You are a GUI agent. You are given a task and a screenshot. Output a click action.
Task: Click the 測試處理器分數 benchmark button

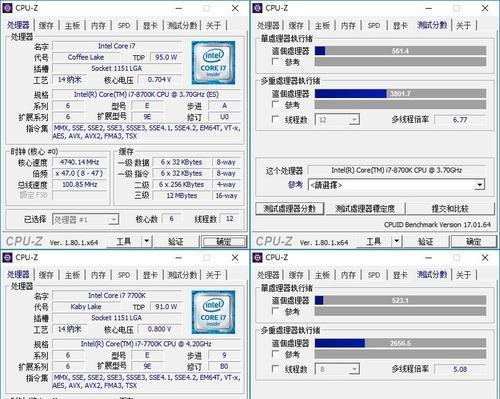click(x=290, y=209)
